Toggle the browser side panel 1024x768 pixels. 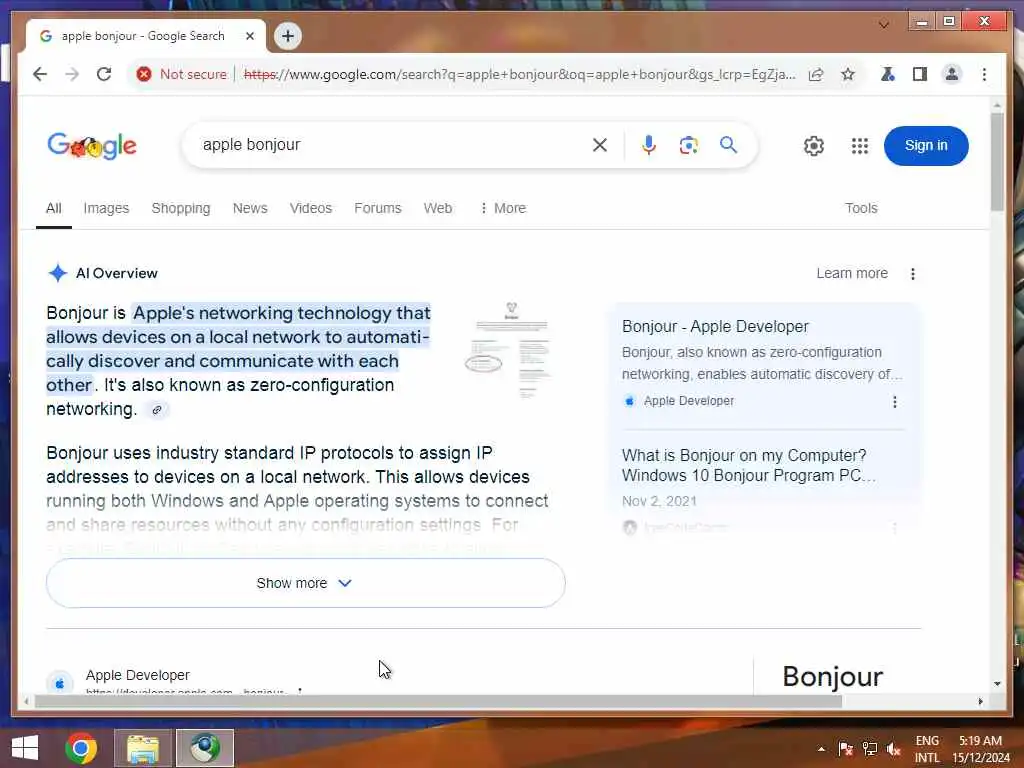coord(920,74)
